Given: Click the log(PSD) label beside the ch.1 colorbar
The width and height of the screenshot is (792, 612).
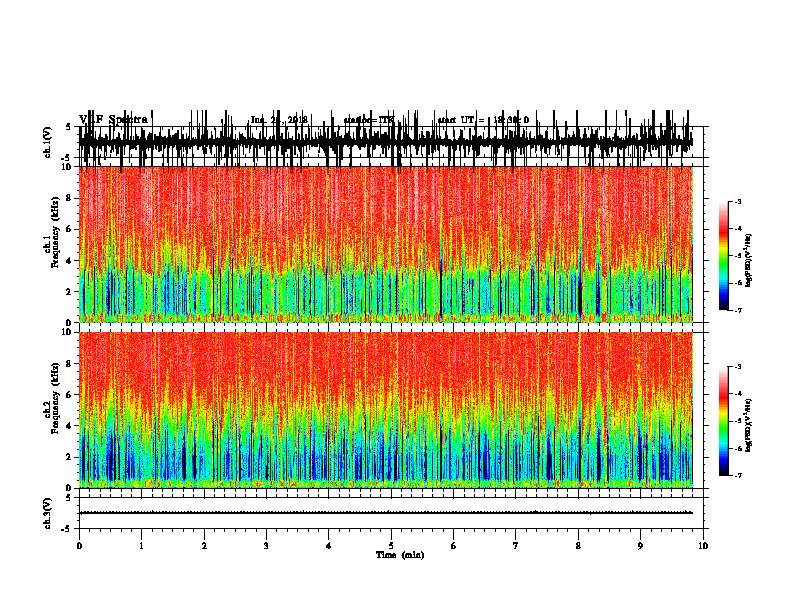Looking at the screenshot, I should click(x=749, y=260).
